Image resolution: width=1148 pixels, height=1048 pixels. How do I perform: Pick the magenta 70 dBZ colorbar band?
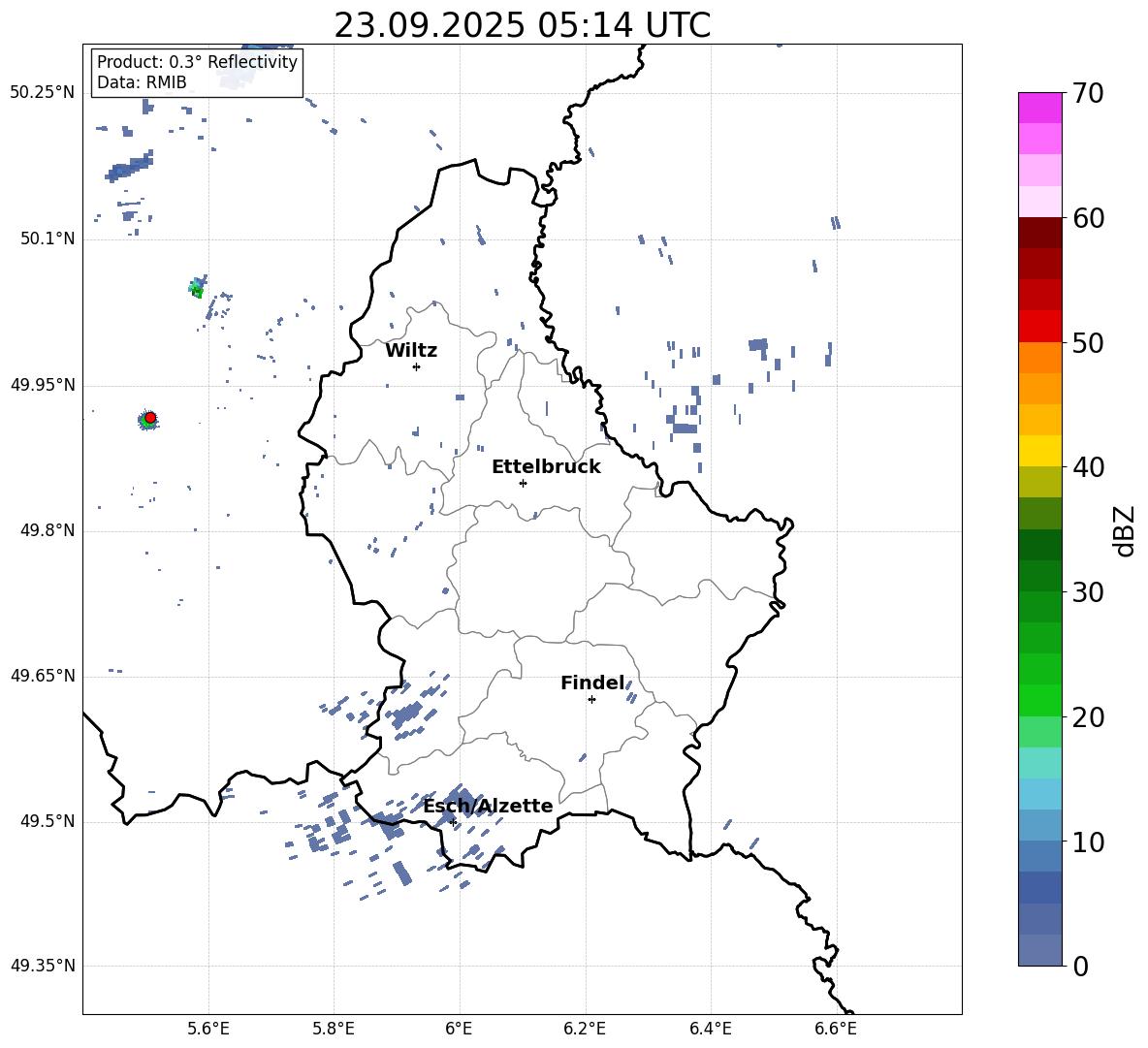(1039, 108)
